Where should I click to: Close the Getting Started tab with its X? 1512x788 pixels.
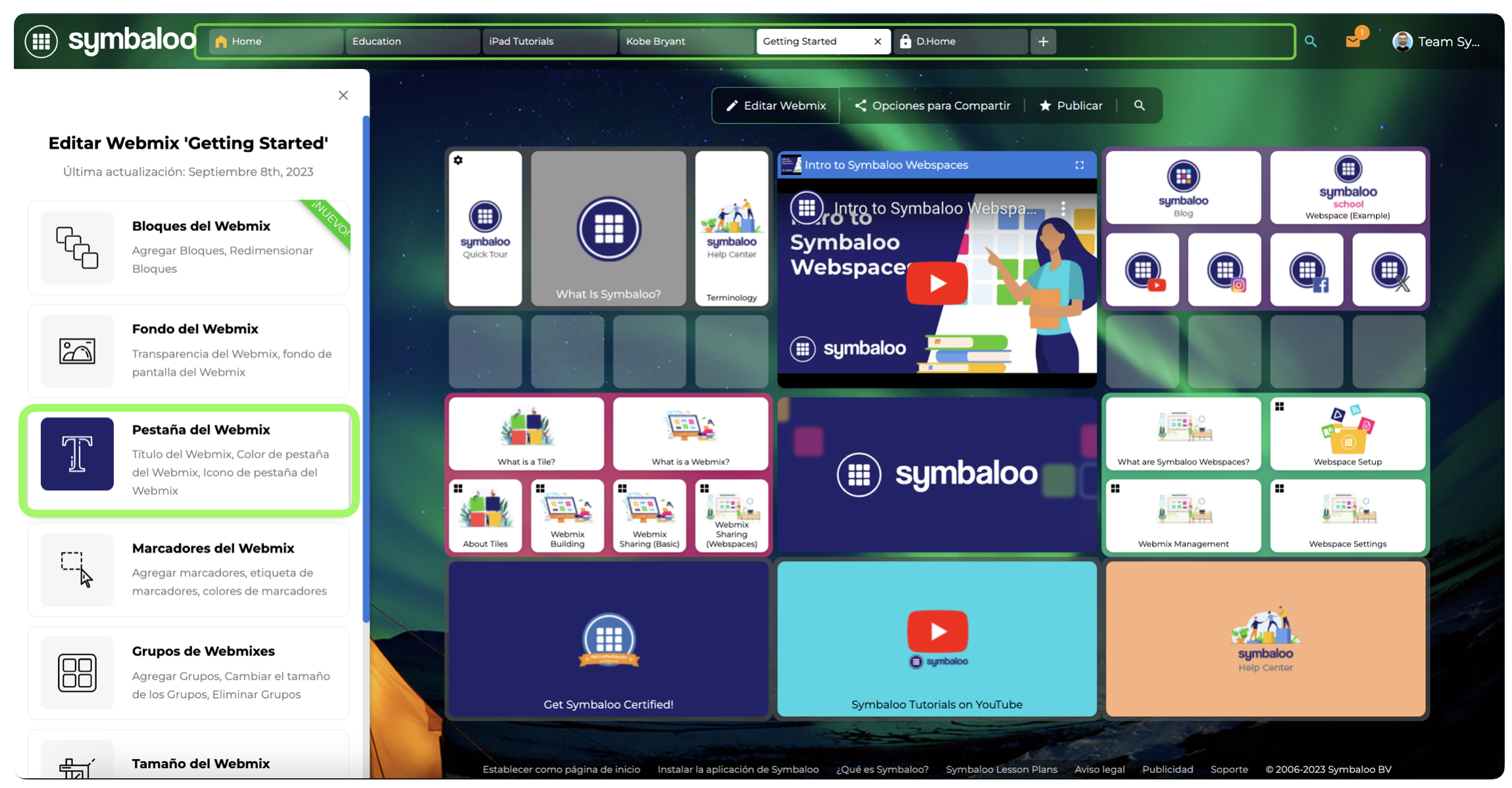[x=878, y=41]
